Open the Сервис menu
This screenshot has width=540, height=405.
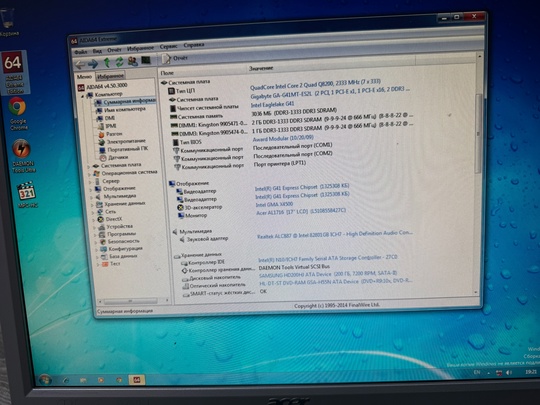point(168,46)
